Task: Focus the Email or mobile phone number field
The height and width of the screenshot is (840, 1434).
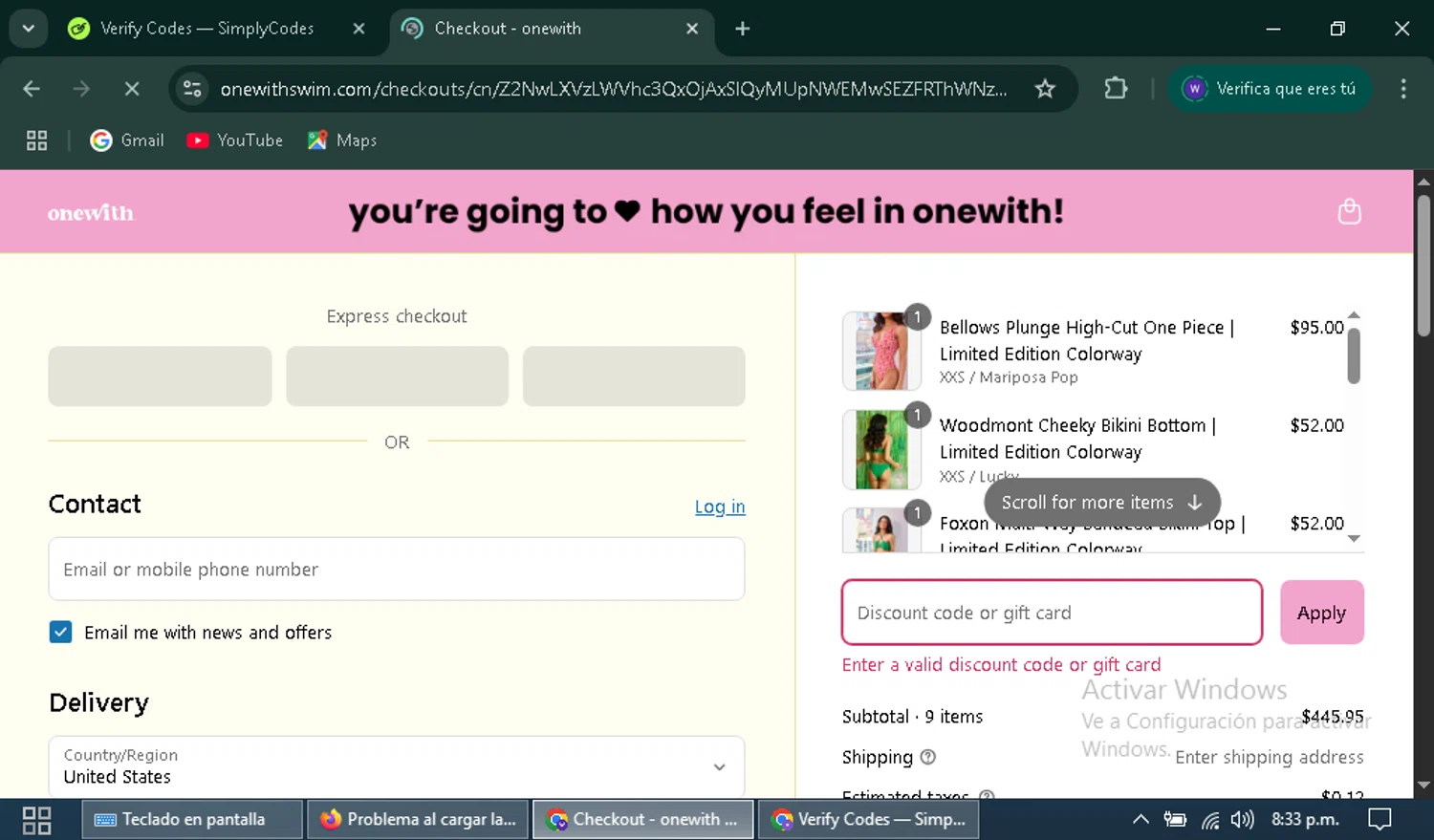Action: pyautogui.click(x=397, y=569)
